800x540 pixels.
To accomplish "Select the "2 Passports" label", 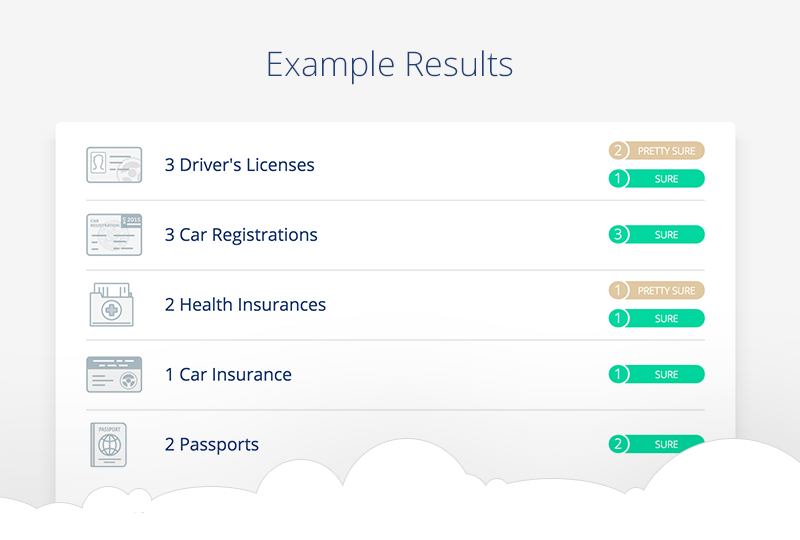I will pos(212,445).
